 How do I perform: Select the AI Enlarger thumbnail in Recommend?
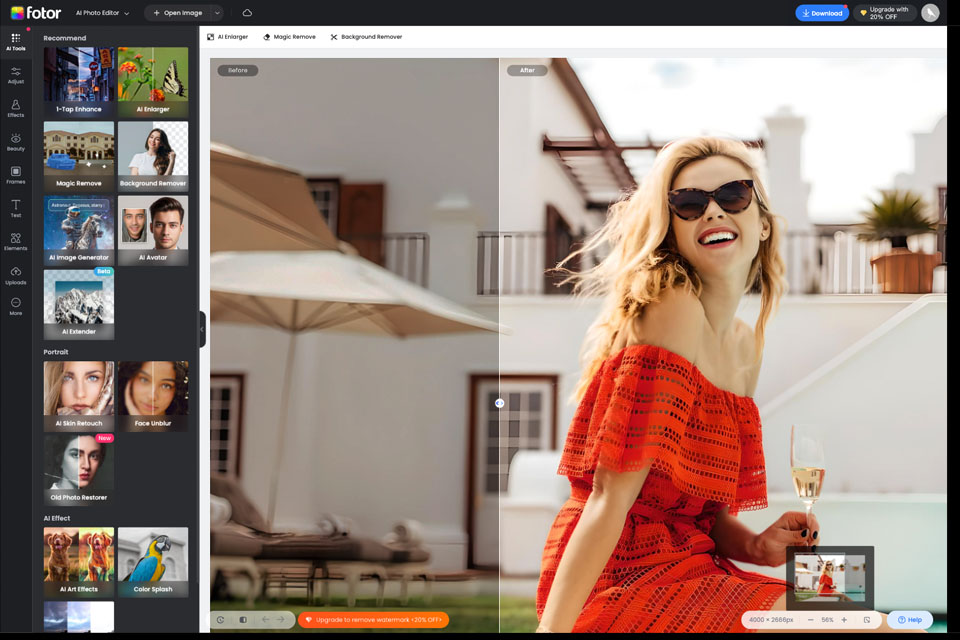pyautogui.click(x=153, y=82)
